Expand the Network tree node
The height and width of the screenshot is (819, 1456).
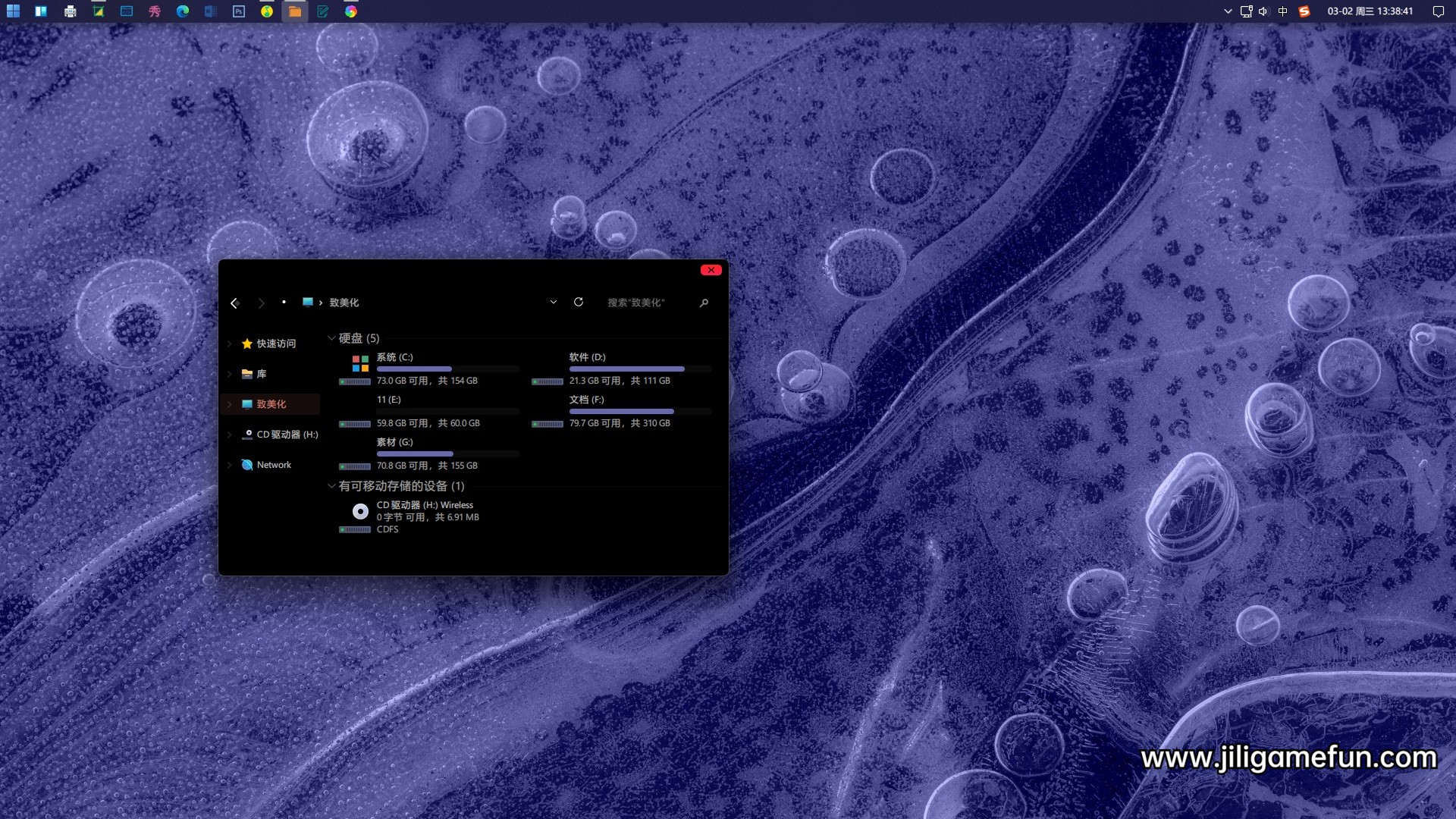tap(230, 465)
